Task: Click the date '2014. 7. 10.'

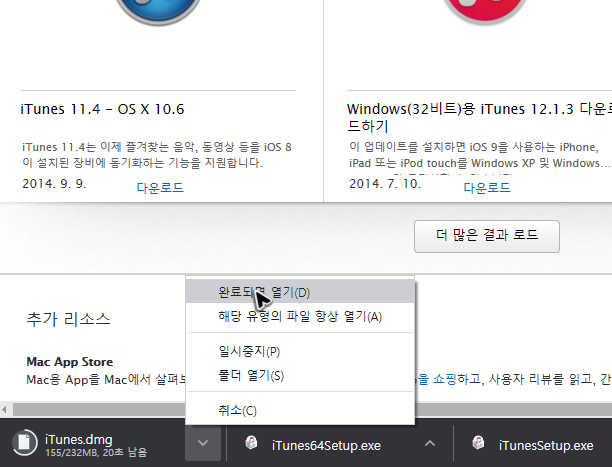Action: click(x=385, y=184)
